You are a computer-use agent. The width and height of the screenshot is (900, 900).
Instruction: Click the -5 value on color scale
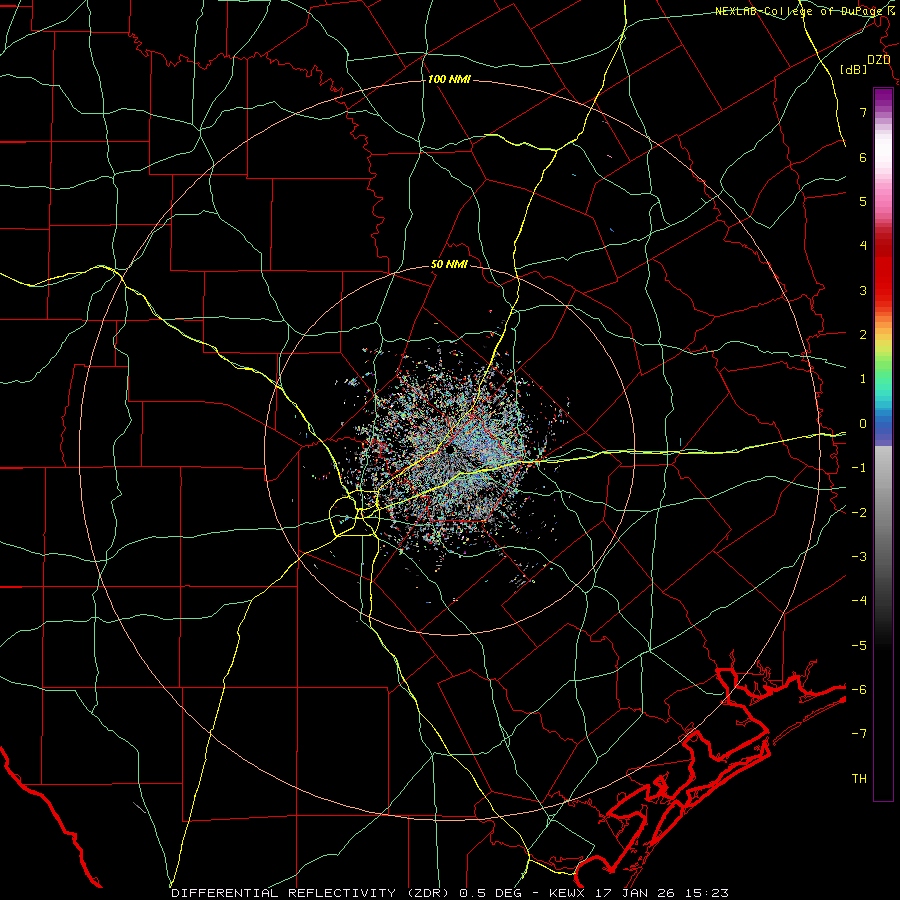pyautogui.click(x=859, y=646)
